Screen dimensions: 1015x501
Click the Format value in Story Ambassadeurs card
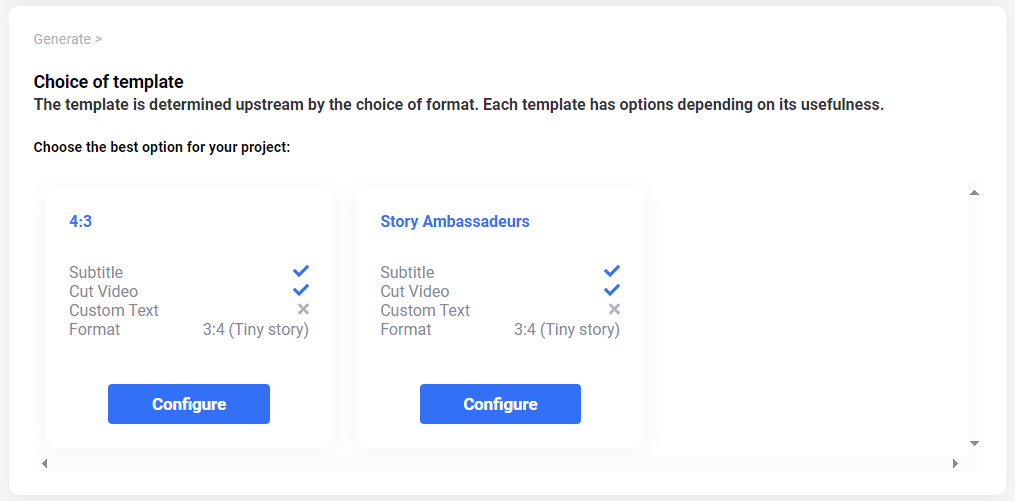click(x=567, y=329)
